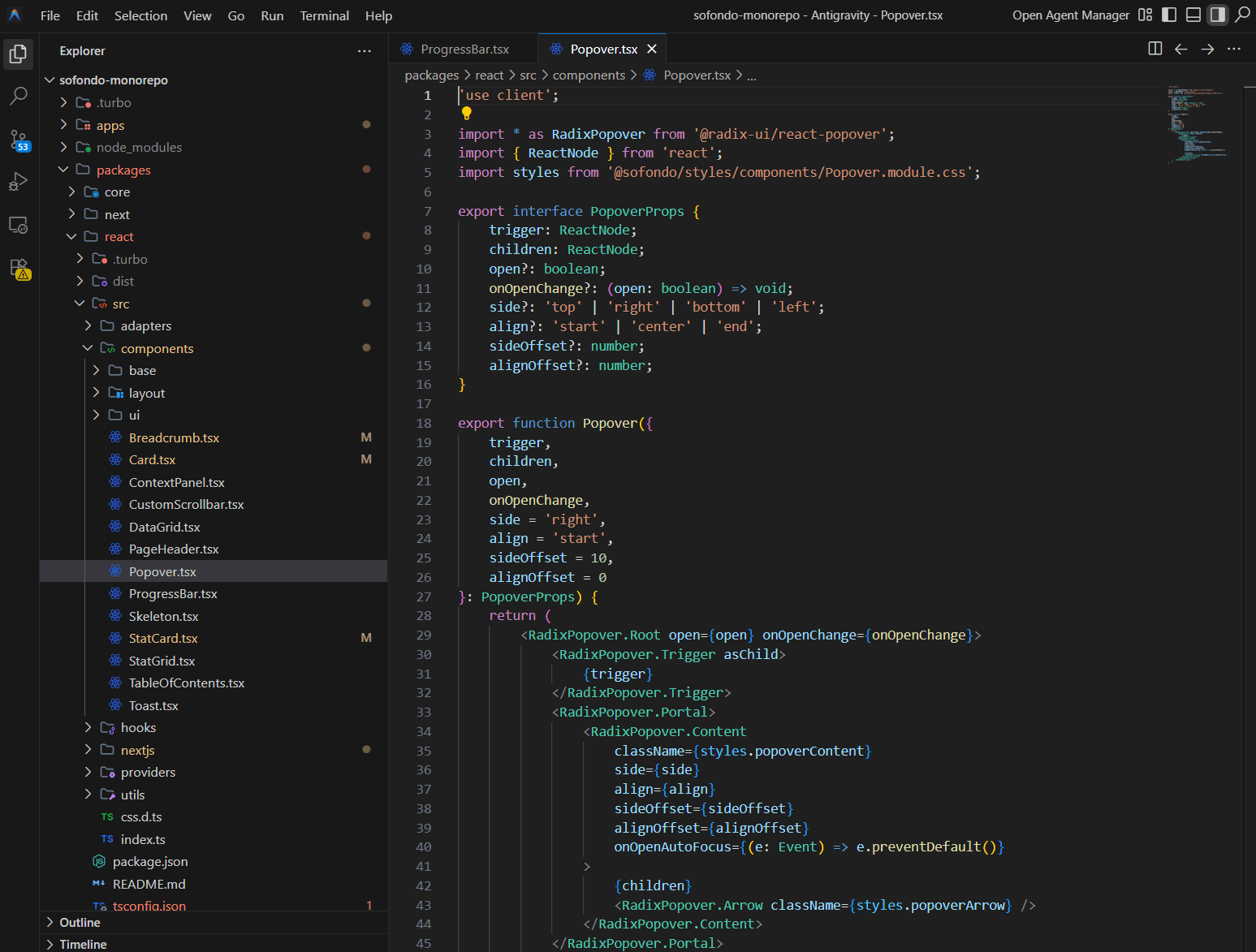Viewport: 1256px width, 952px height.
Task: Expand the hooks folder
Action: point(138,728)
